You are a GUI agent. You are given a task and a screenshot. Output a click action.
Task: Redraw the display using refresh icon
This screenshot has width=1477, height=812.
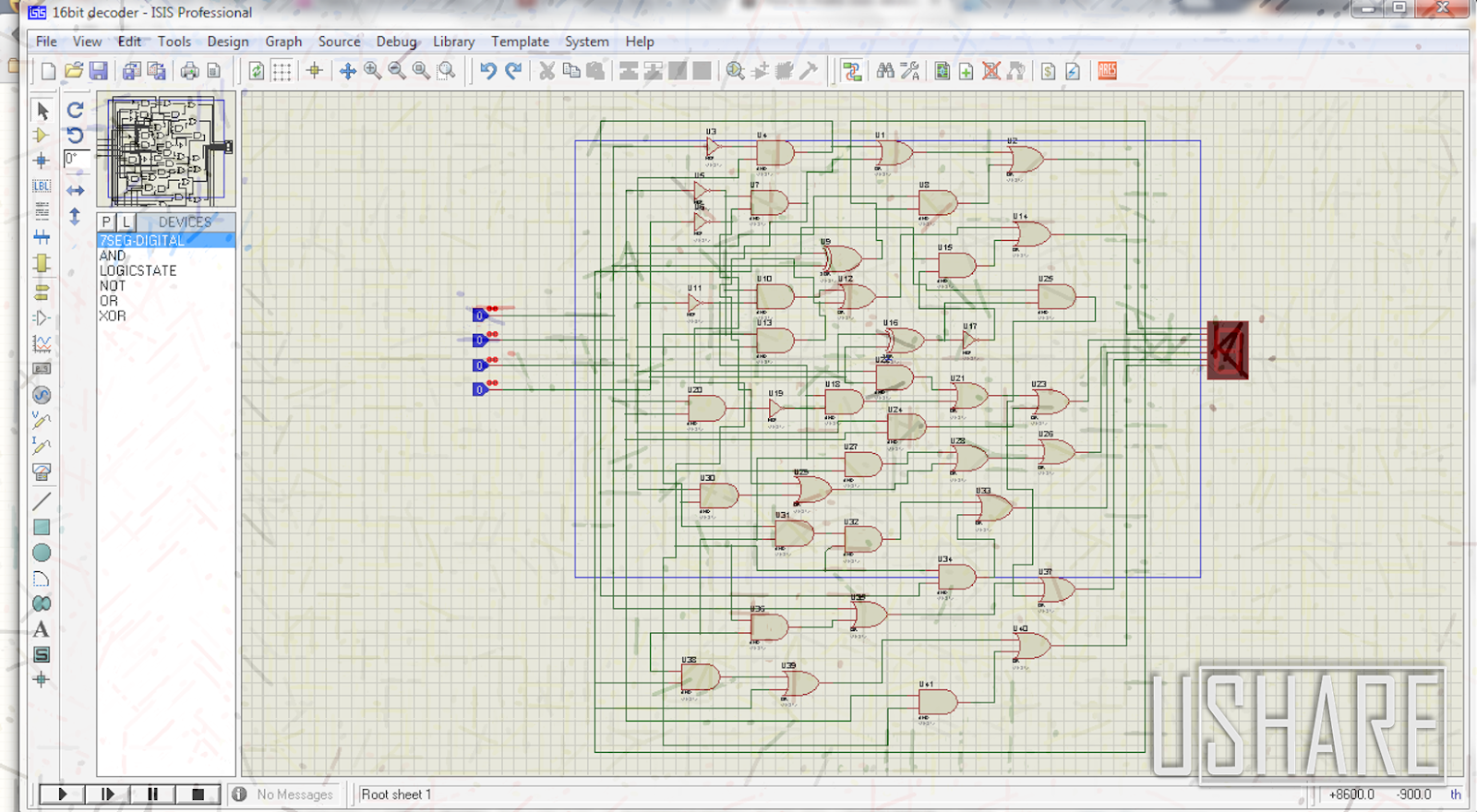257,71
